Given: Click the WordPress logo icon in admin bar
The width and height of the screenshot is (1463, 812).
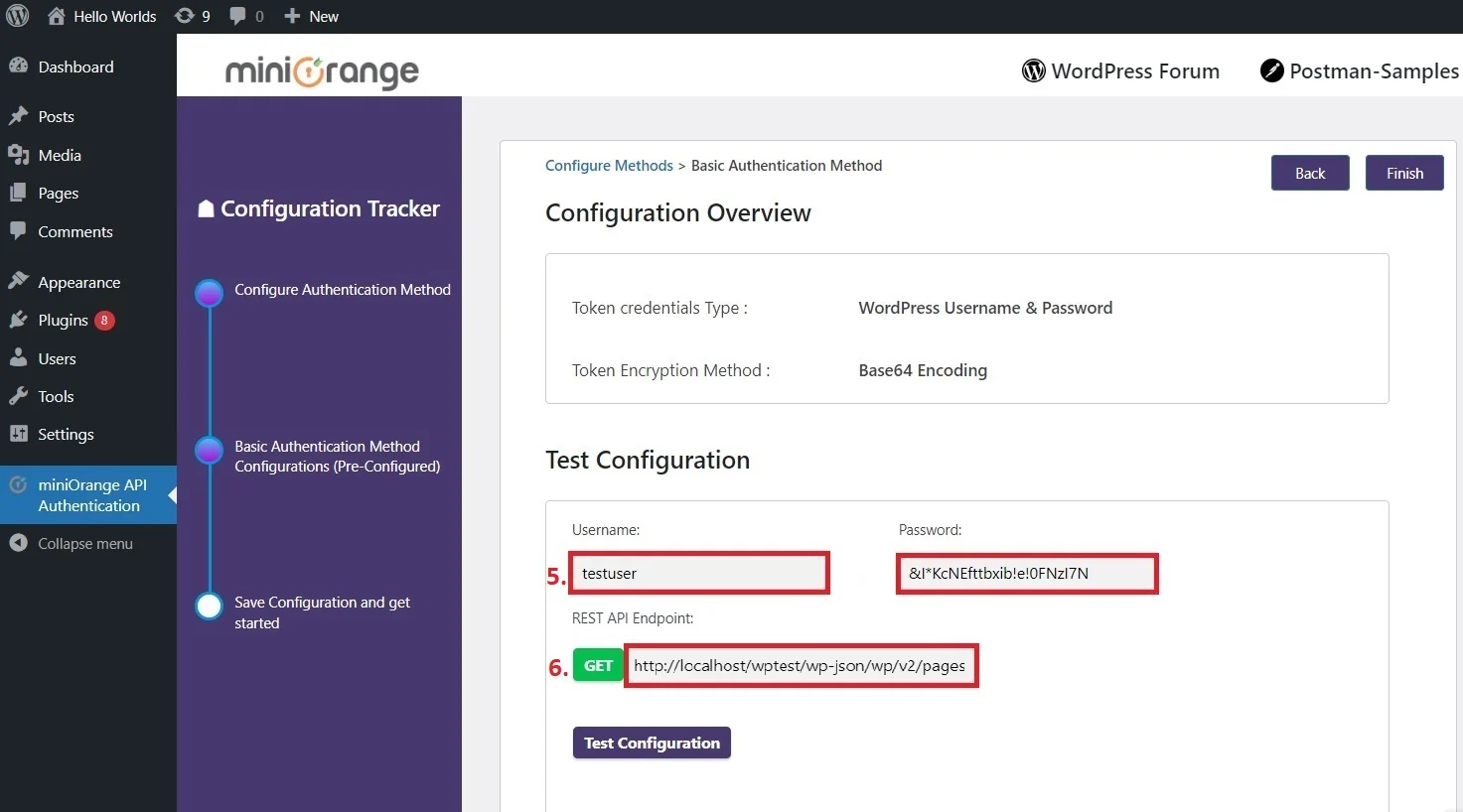Looking at the screenshot, I should tap(18, 16).
